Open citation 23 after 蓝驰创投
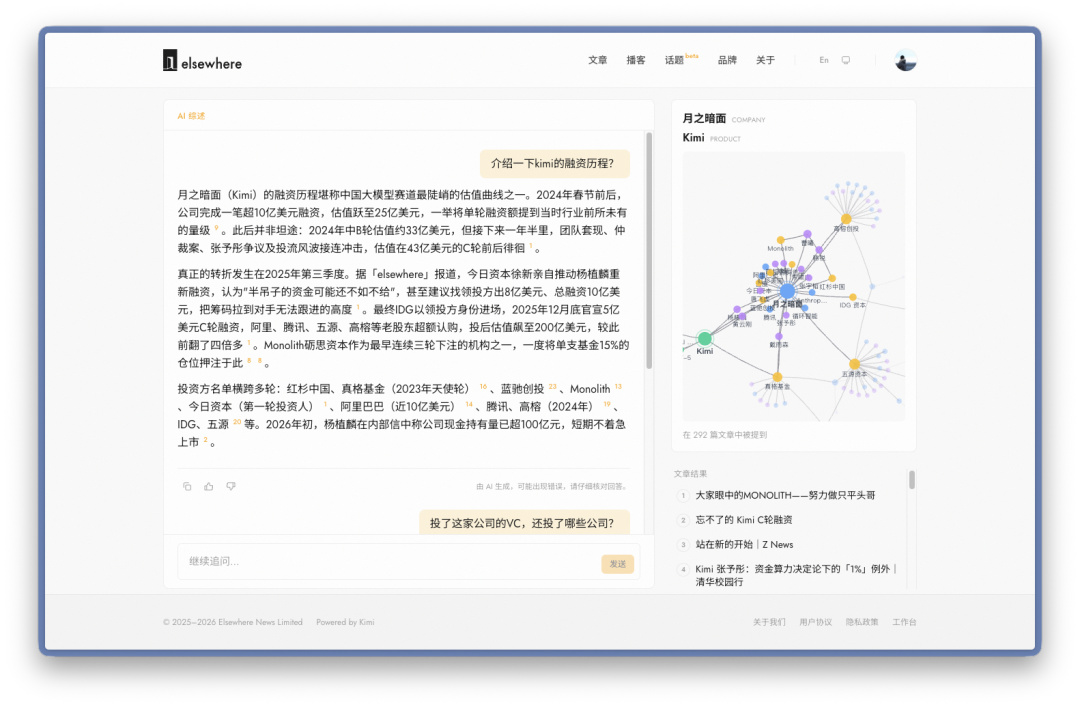 (552, 387)
